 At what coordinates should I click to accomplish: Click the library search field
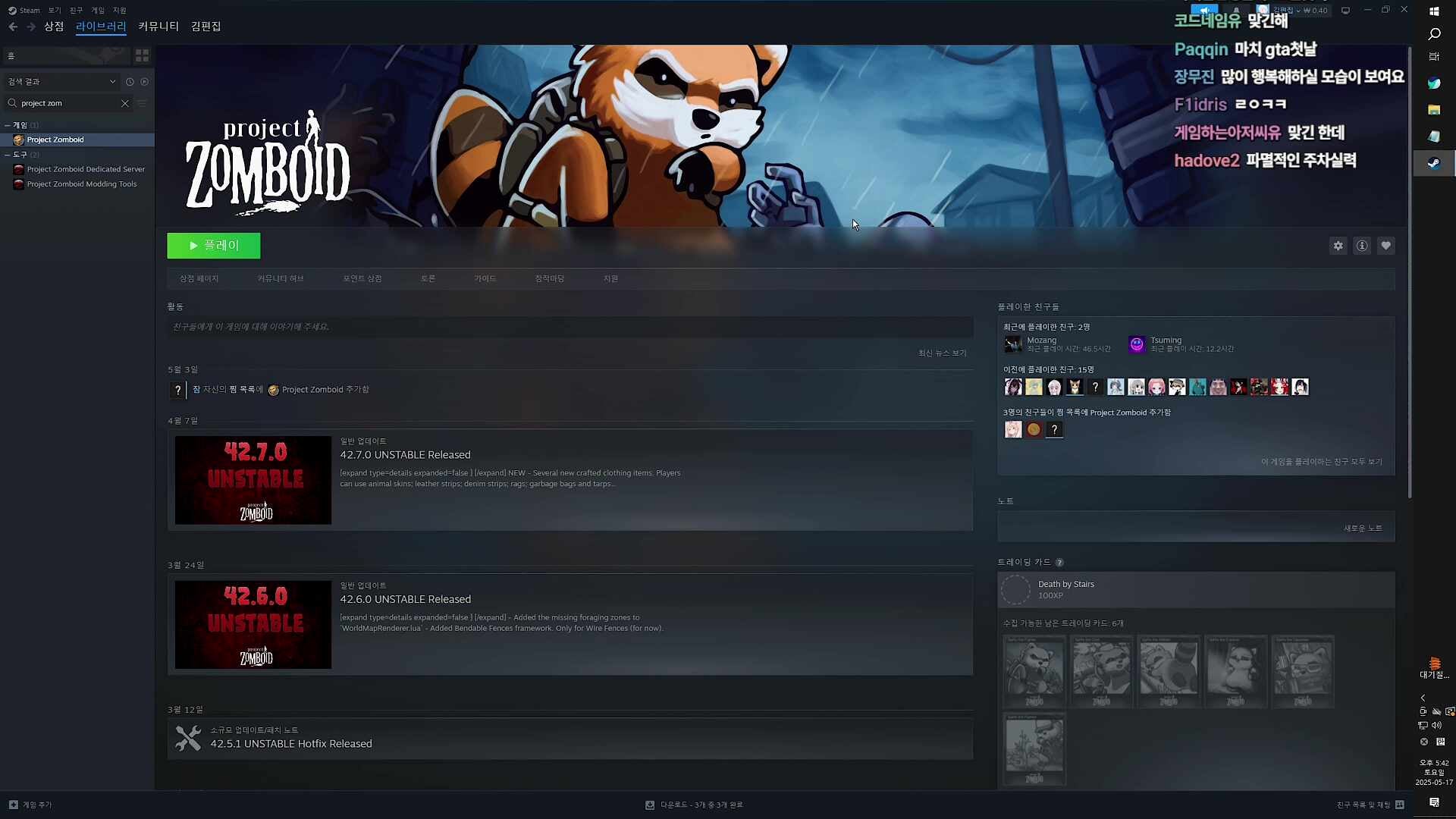[x=68, y=103]
